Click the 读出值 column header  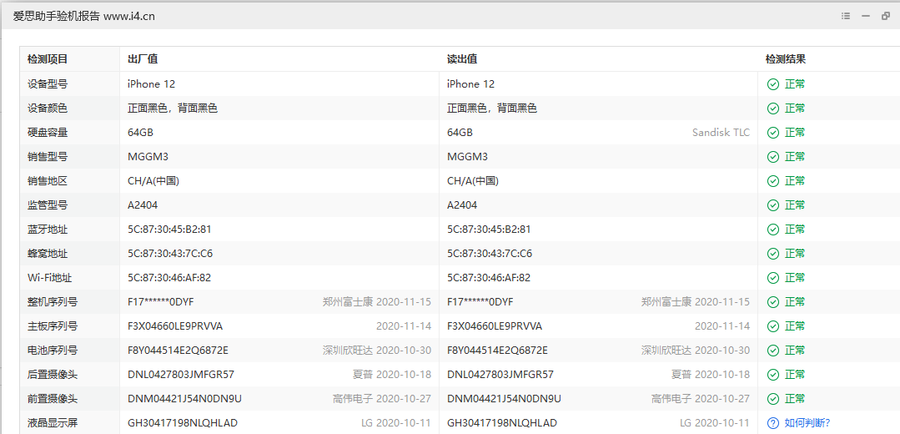click(461, 59)
